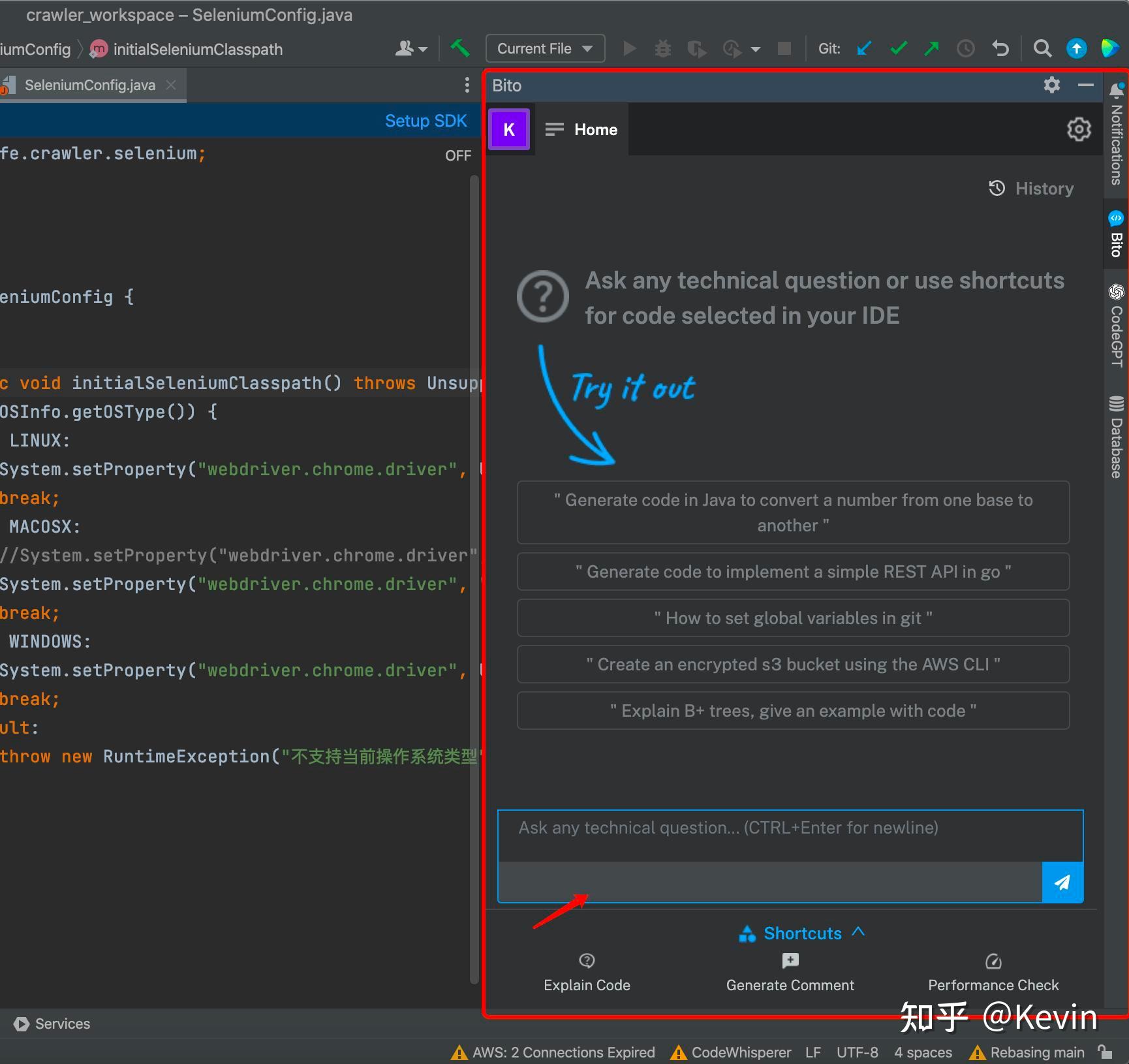Viewport: 1129px width, 1064px height.
Task: Click the K user avatar in Bito
Action: pyautogui.click(x=509, y=129)
